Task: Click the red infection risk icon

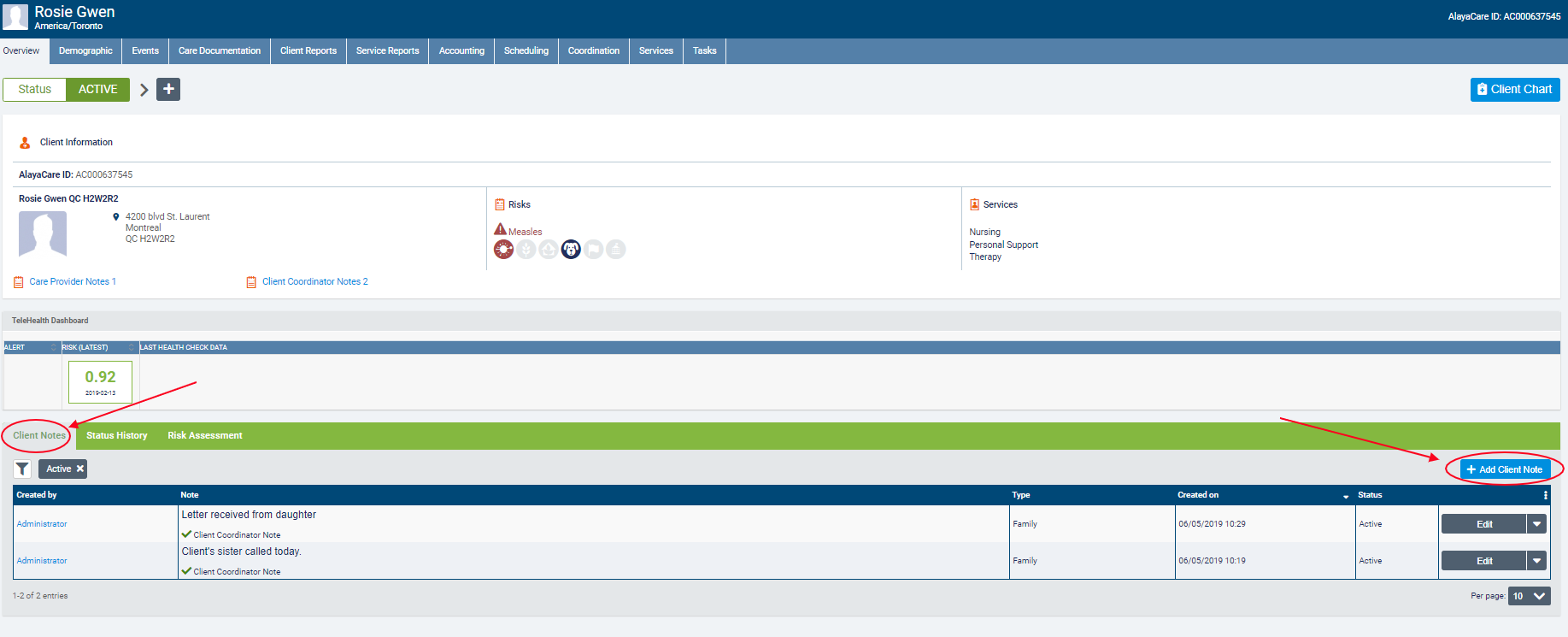Action: point(503,249)
